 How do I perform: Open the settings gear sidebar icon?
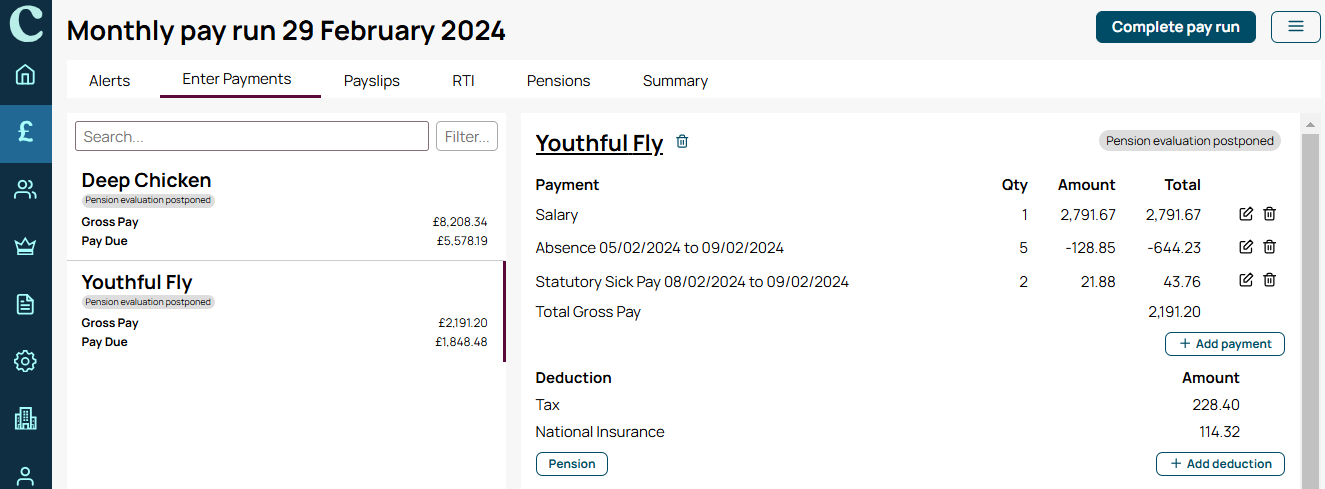(26, 361)
